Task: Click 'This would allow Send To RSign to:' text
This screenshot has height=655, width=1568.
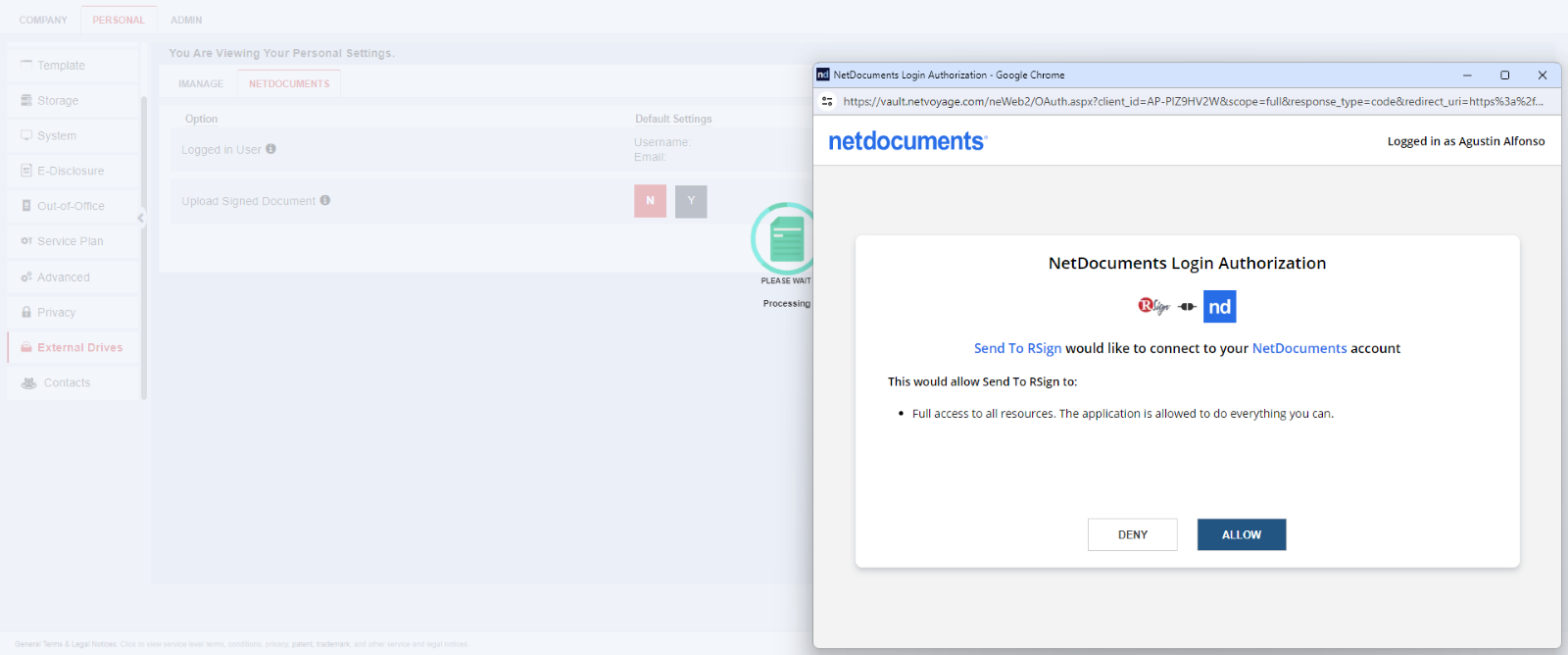Action: [x=982, y=381]
